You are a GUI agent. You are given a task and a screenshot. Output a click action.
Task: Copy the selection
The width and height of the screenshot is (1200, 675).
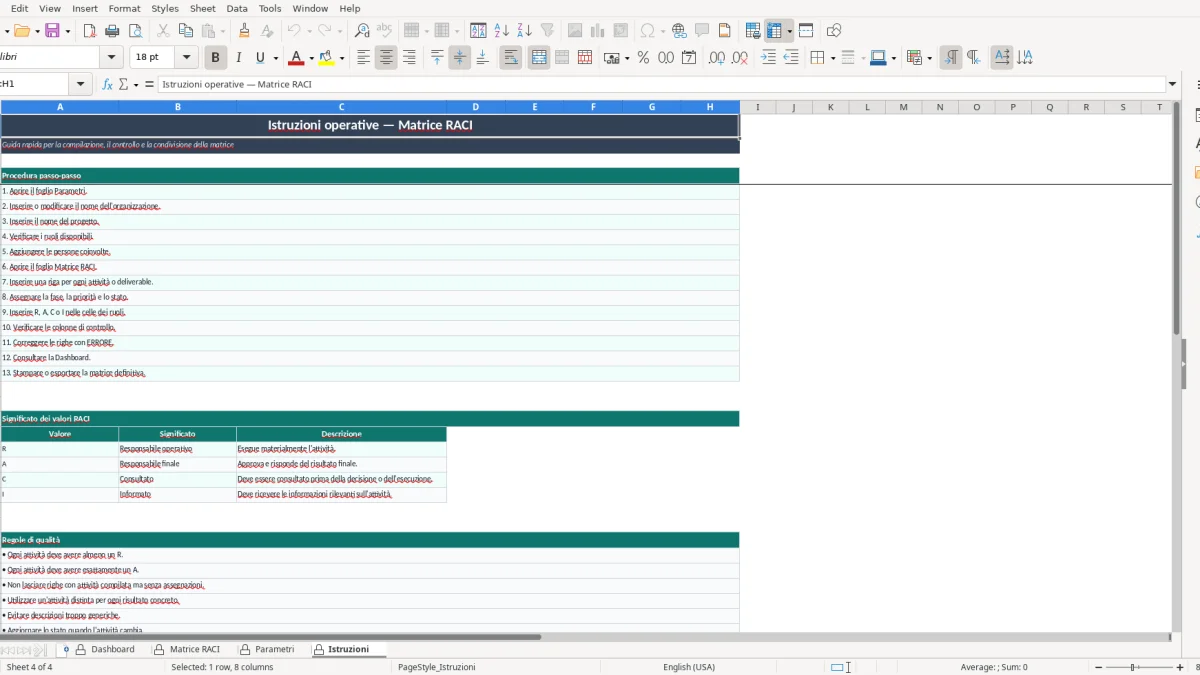(x=185, y=31)
